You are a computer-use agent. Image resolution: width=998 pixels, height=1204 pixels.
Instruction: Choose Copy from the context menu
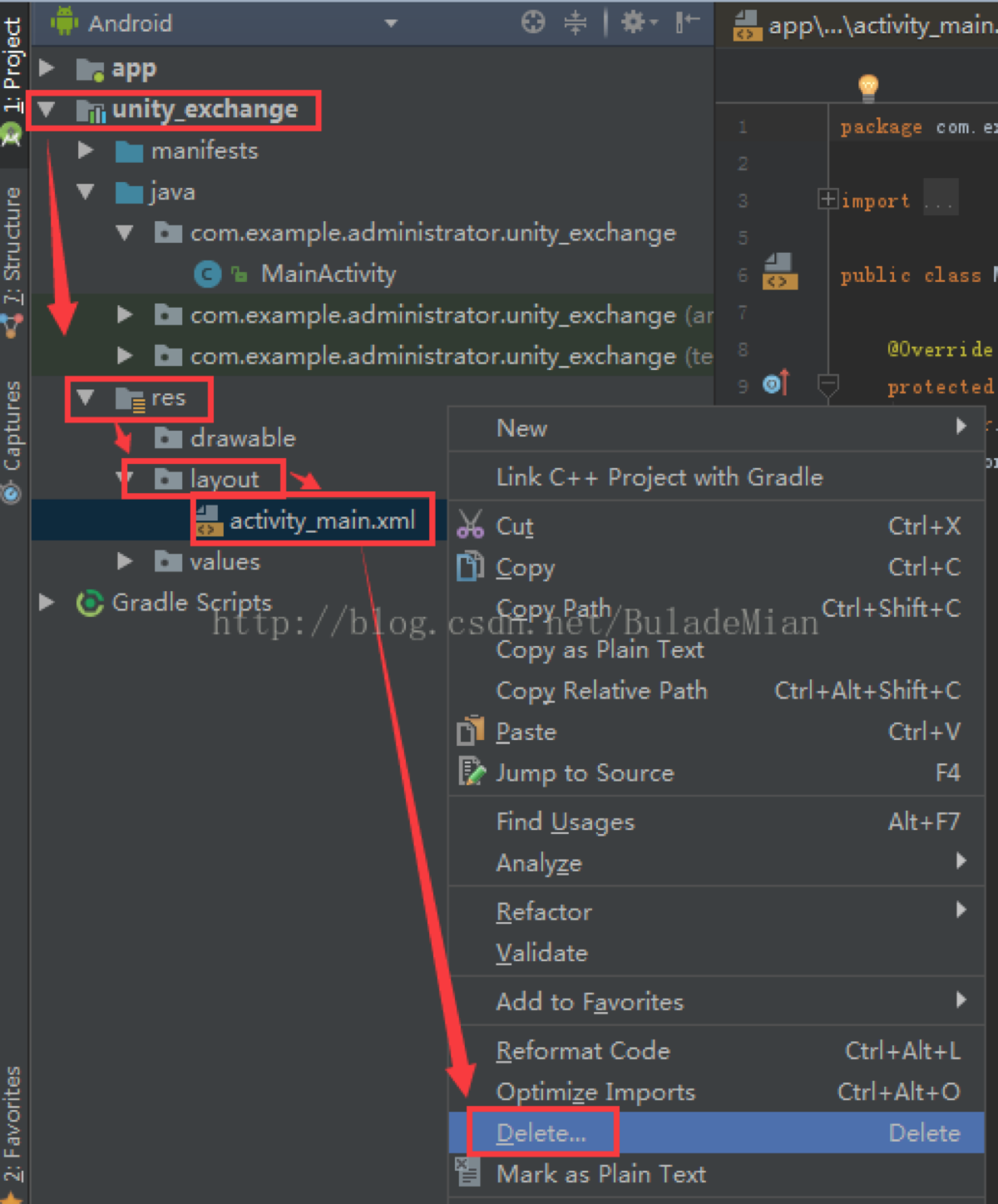716,567
